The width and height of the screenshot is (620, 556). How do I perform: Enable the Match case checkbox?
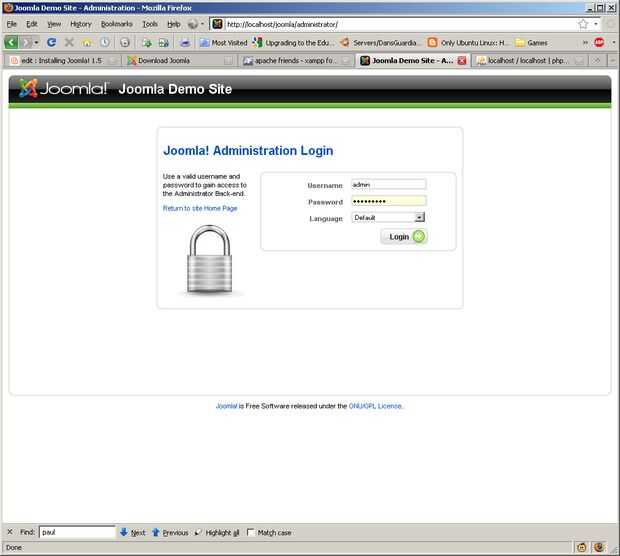tap(250, 532)
